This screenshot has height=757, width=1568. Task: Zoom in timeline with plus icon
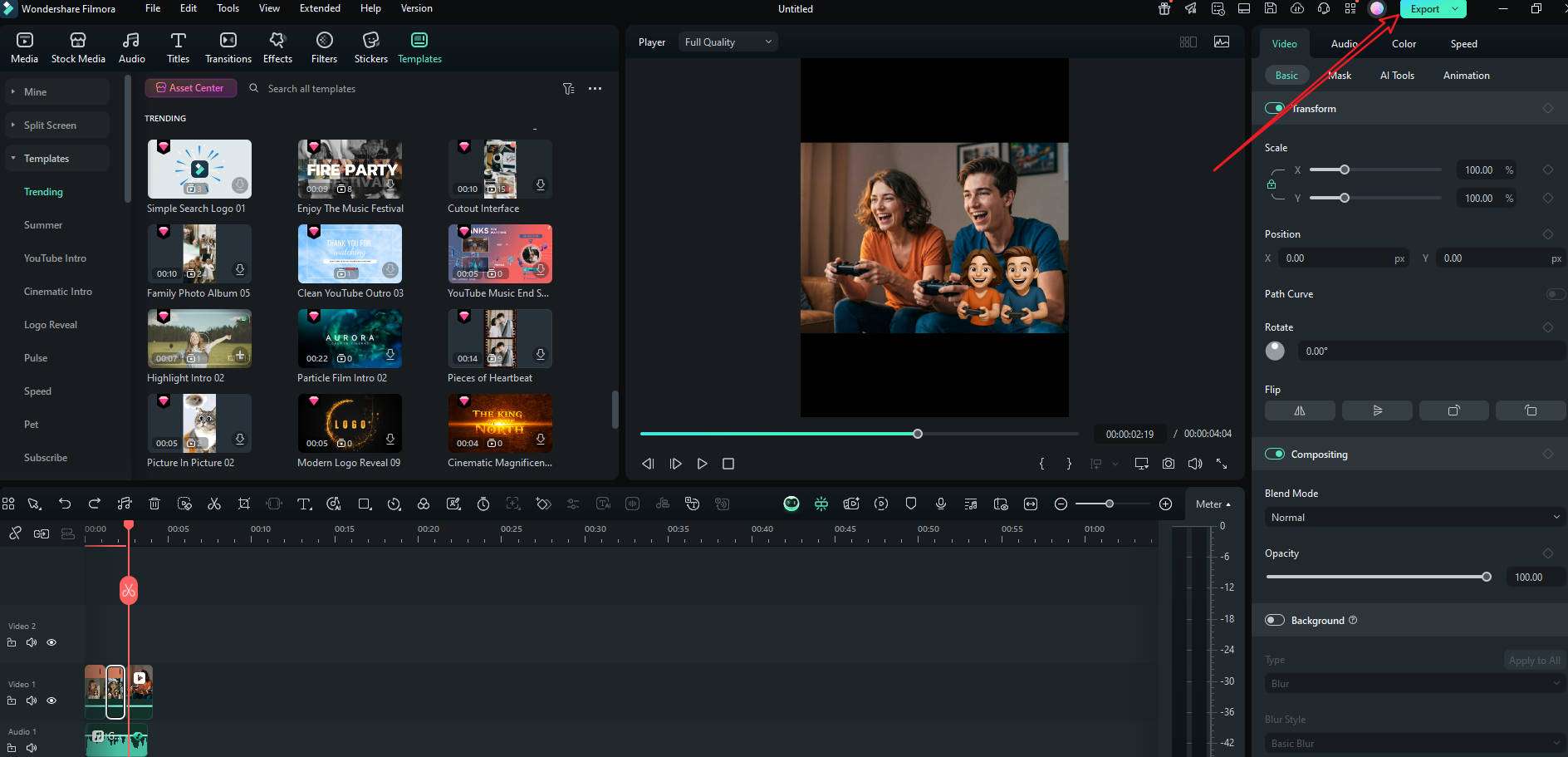(1165, 504)
